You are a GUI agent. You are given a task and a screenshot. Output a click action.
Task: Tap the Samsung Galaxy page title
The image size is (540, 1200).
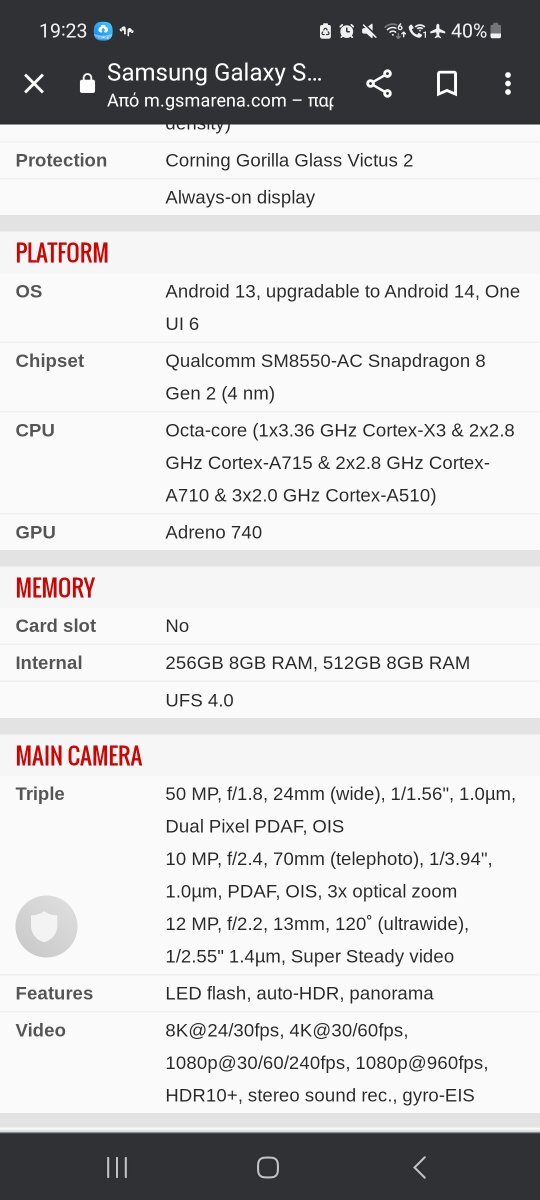tap(215, 72)
